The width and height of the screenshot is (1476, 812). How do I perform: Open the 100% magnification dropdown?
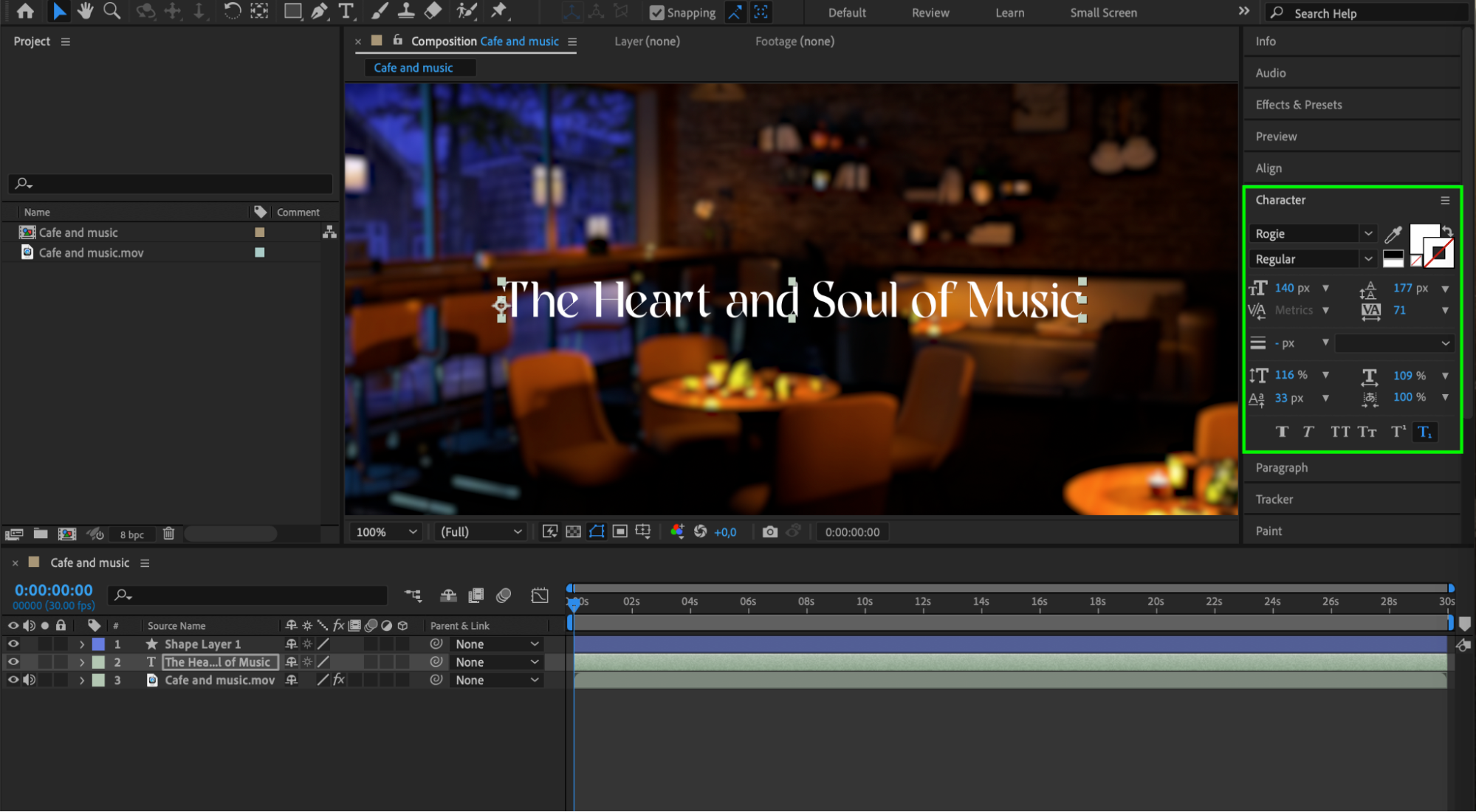click(386, 531)
